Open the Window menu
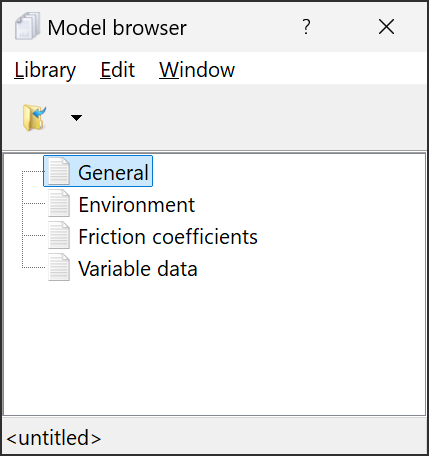Viewport: 429px width, 456px height. (x=197, y=70)
